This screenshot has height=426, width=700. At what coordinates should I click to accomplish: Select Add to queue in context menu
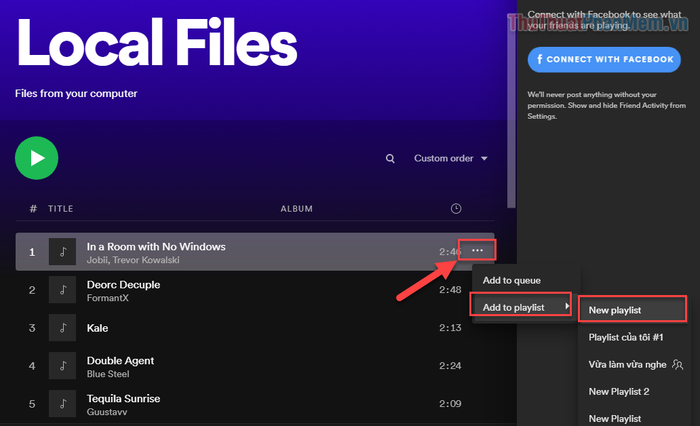click(x=512, y=280)
